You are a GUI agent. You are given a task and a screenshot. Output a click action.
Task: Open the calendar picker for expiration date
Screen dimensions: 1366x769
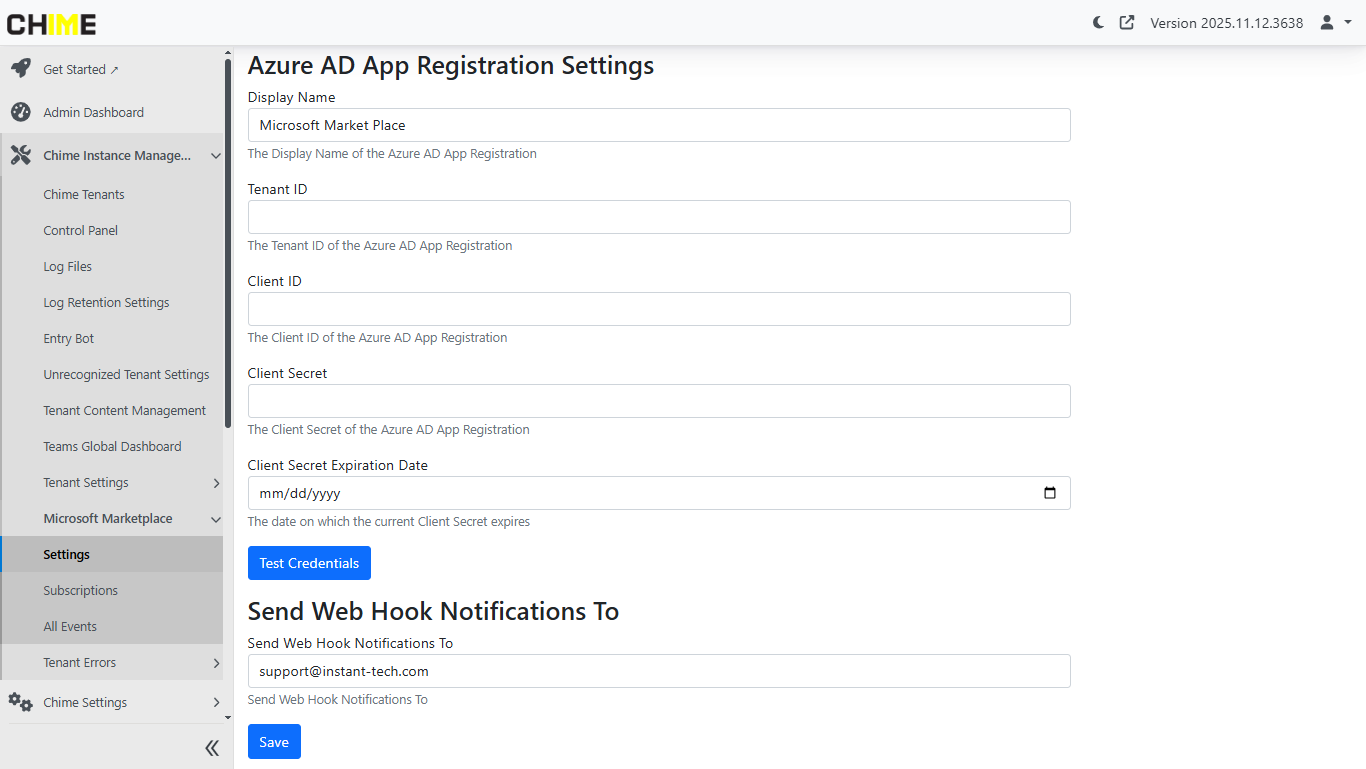click(1049, 493)
